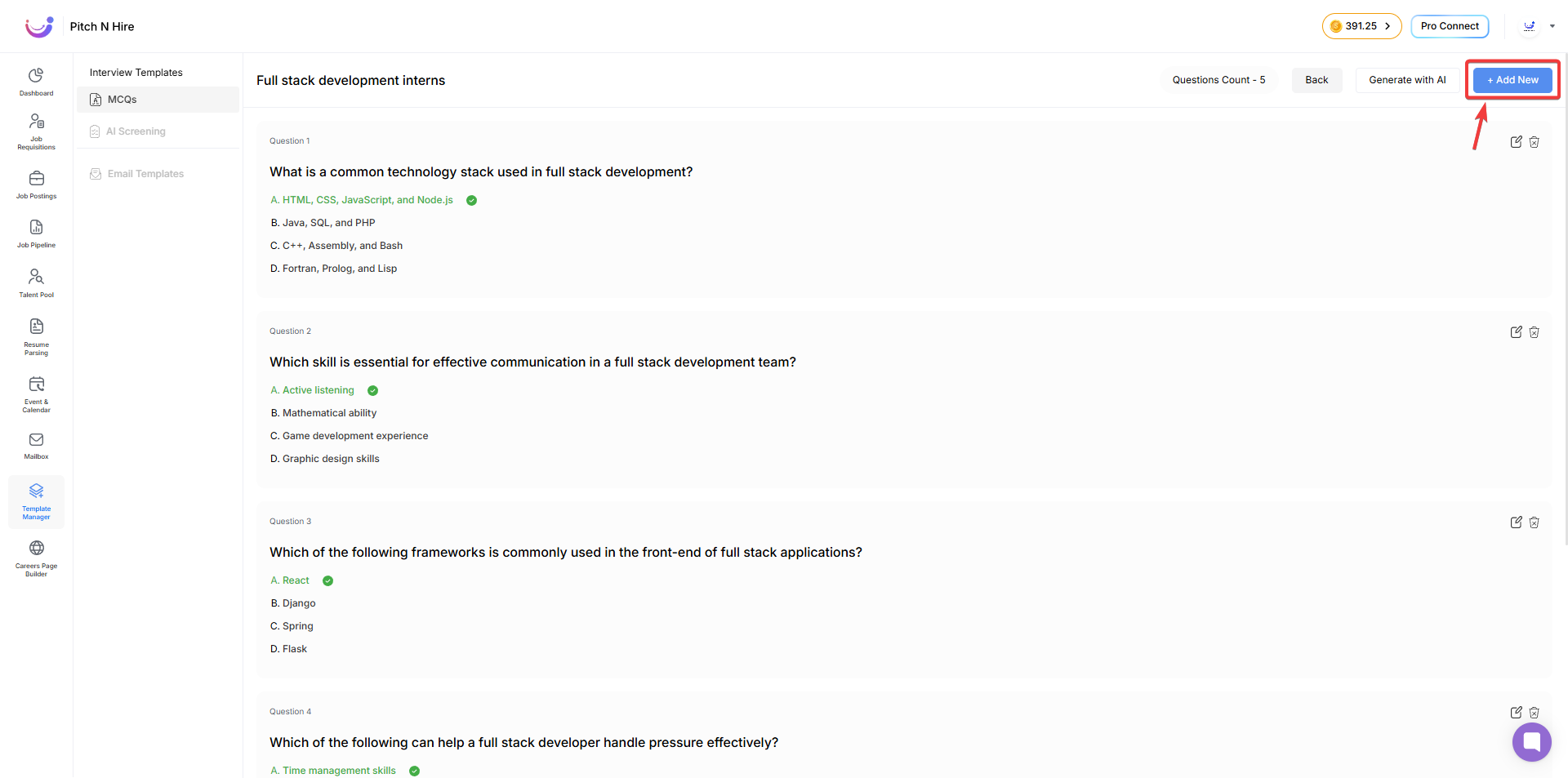Open the Talent Pool section
This screenshot has width=1568, height=778.
click(36, 282)
